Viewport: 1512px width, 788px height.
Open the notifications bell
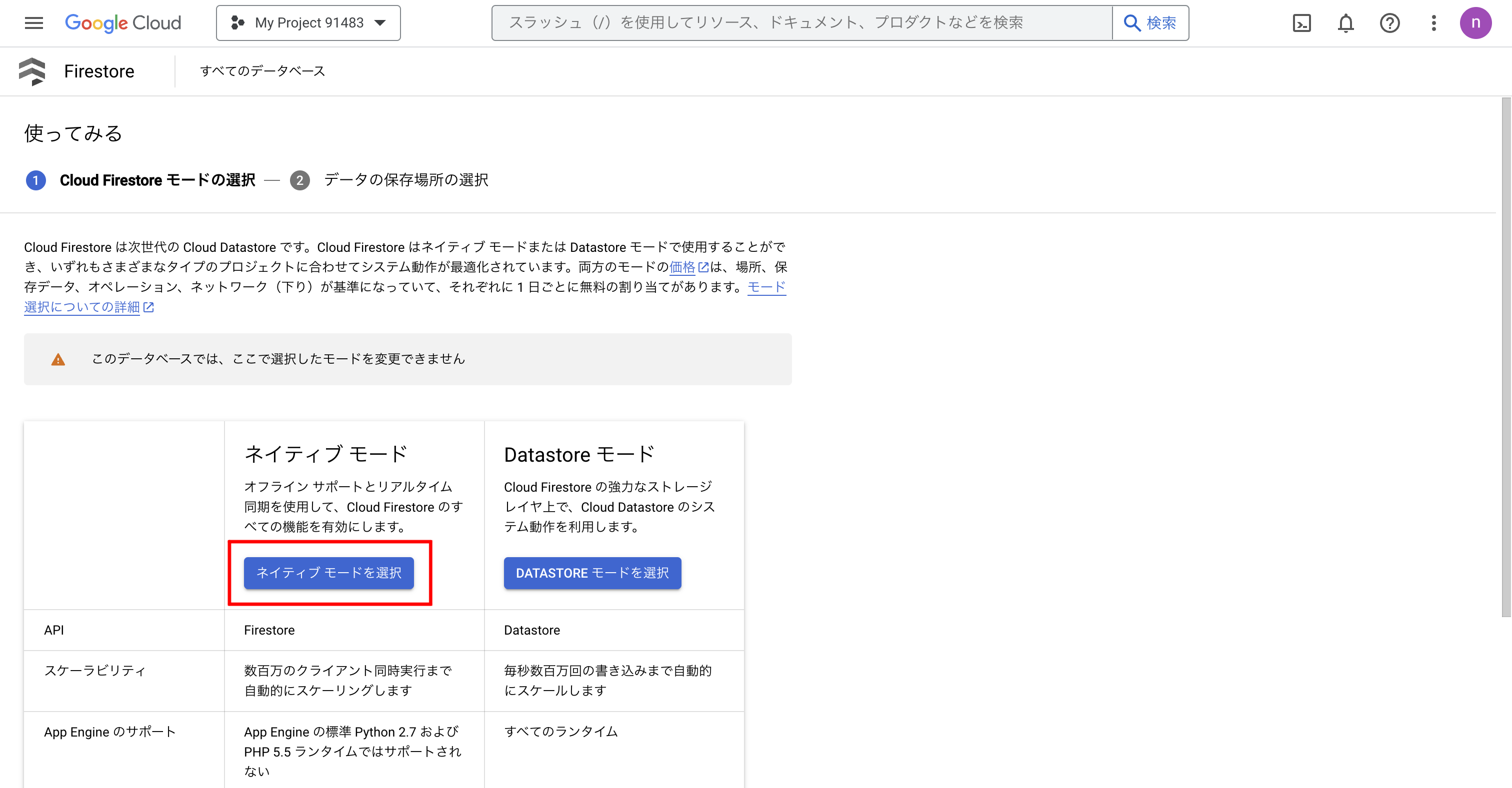click(x=1345, y=23)
